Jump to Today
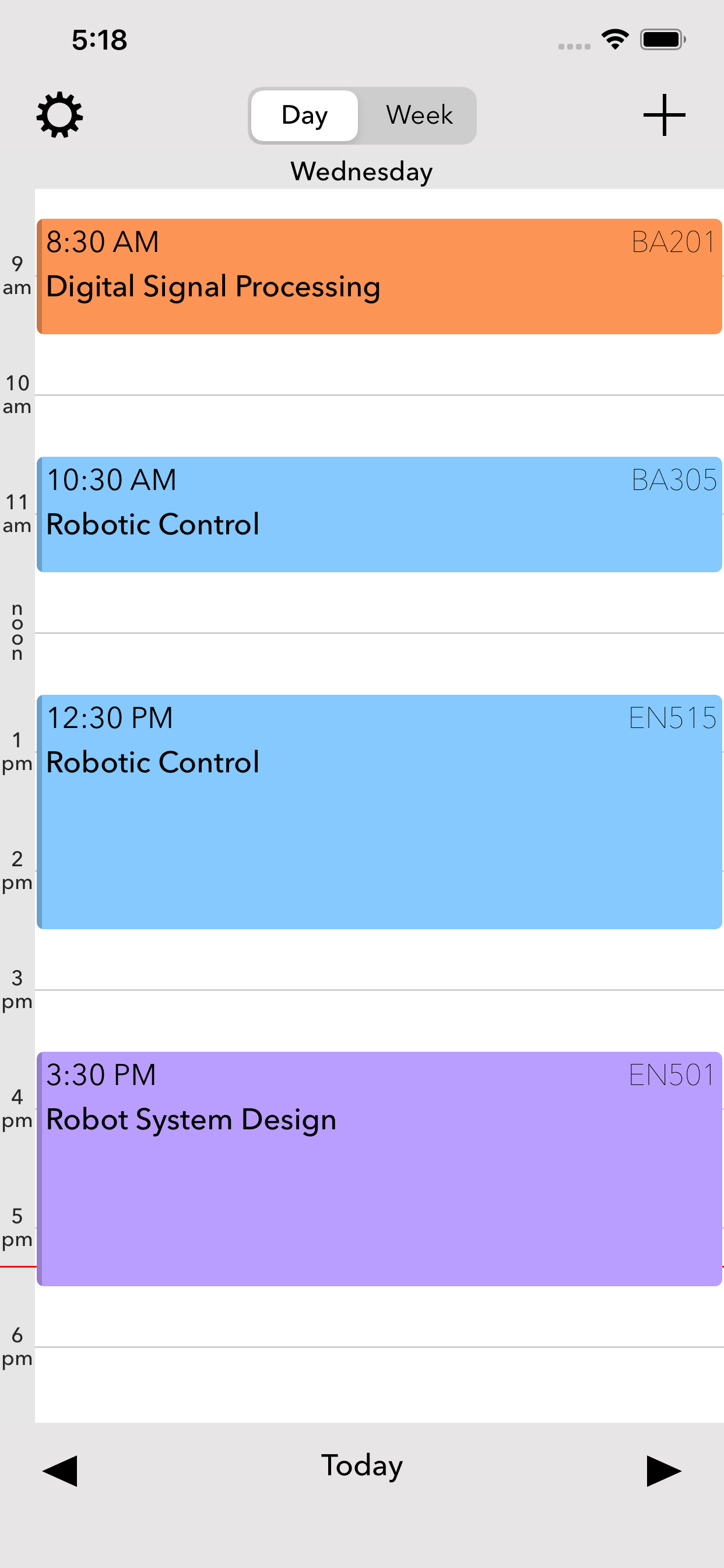This screenshot has height=1568, width=724. (362, 1466)
